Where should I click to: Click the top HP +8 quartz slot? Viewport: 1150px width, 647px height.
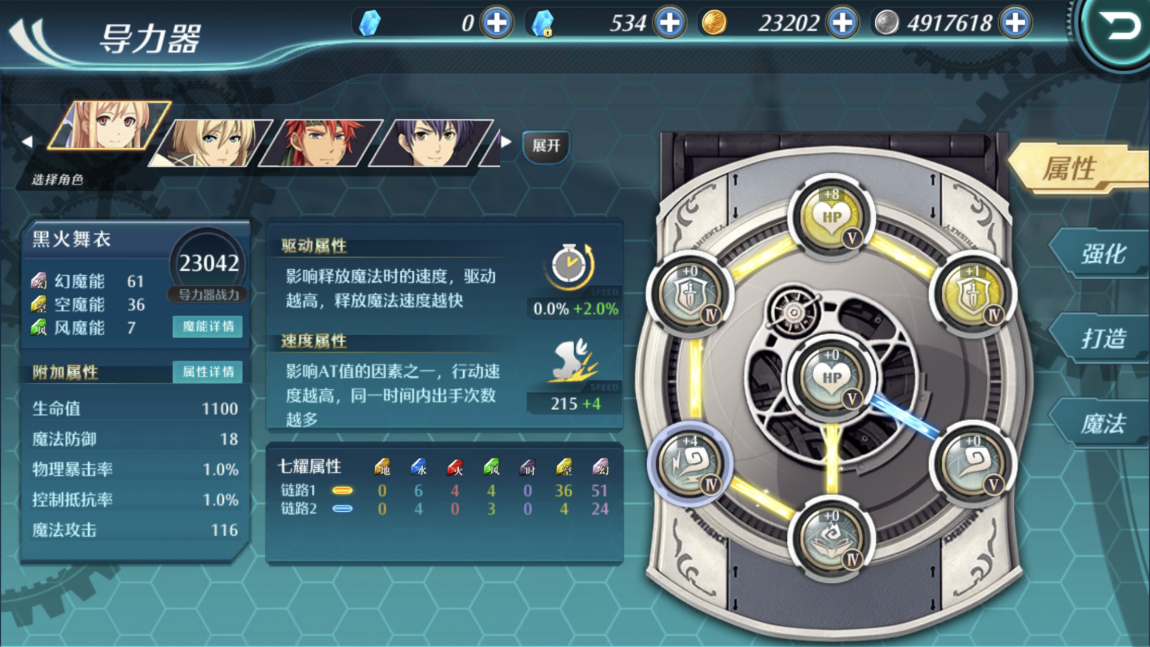(x=831, y=217)
